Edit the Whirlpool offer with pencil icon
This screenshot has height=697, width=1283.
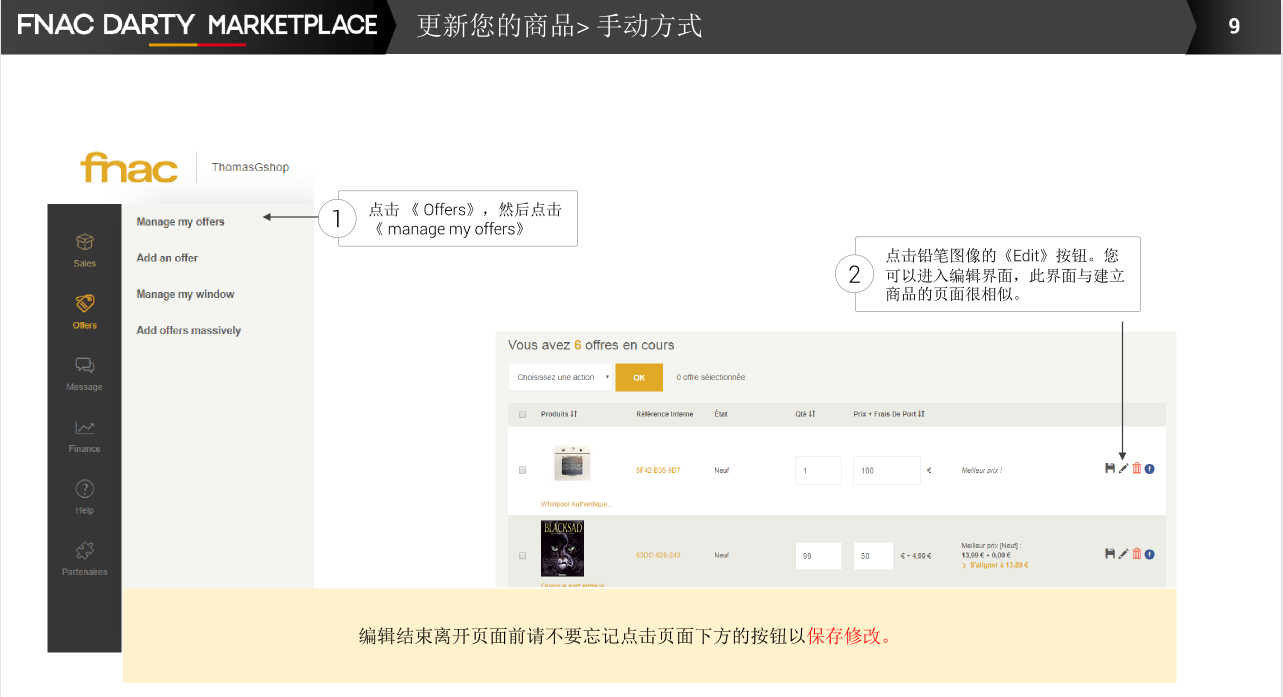tap(1123, 468)
